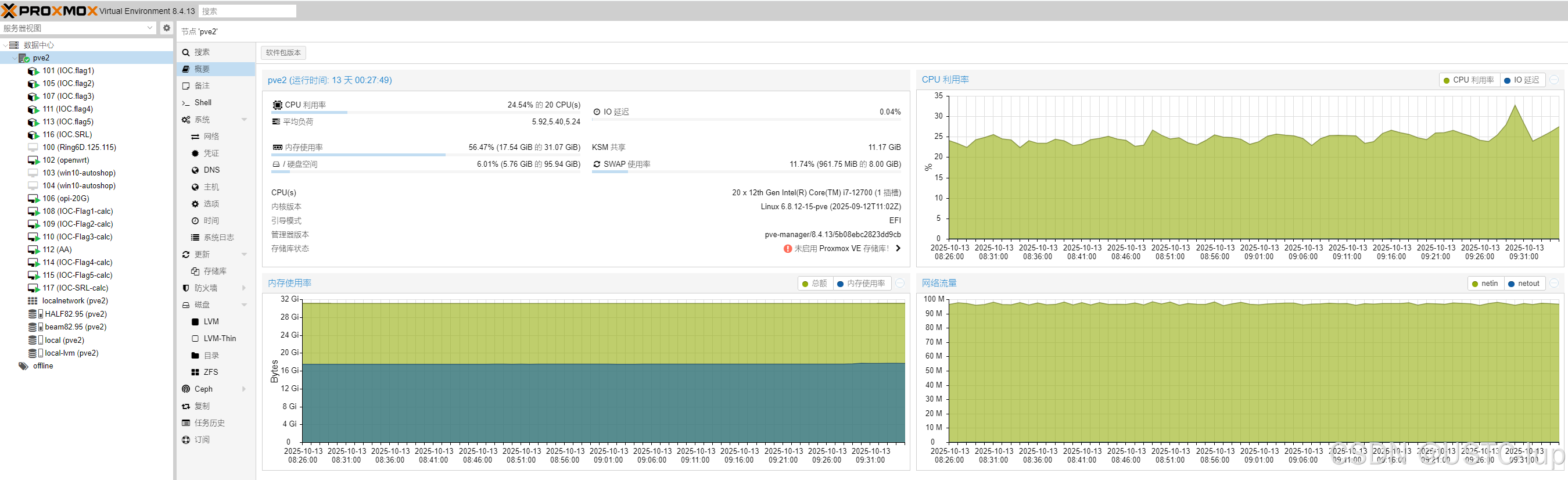This screenshot has height=480, width=1568.
Task: Click the 未启用 Proxmox VE 存储库 warning
Action: (x=836, y=249)
